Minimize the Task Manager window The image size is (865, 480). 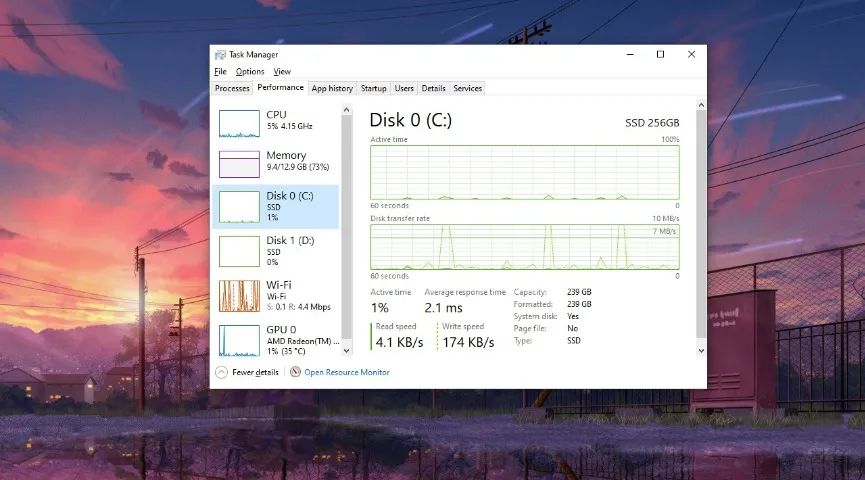tap(630, 54)
